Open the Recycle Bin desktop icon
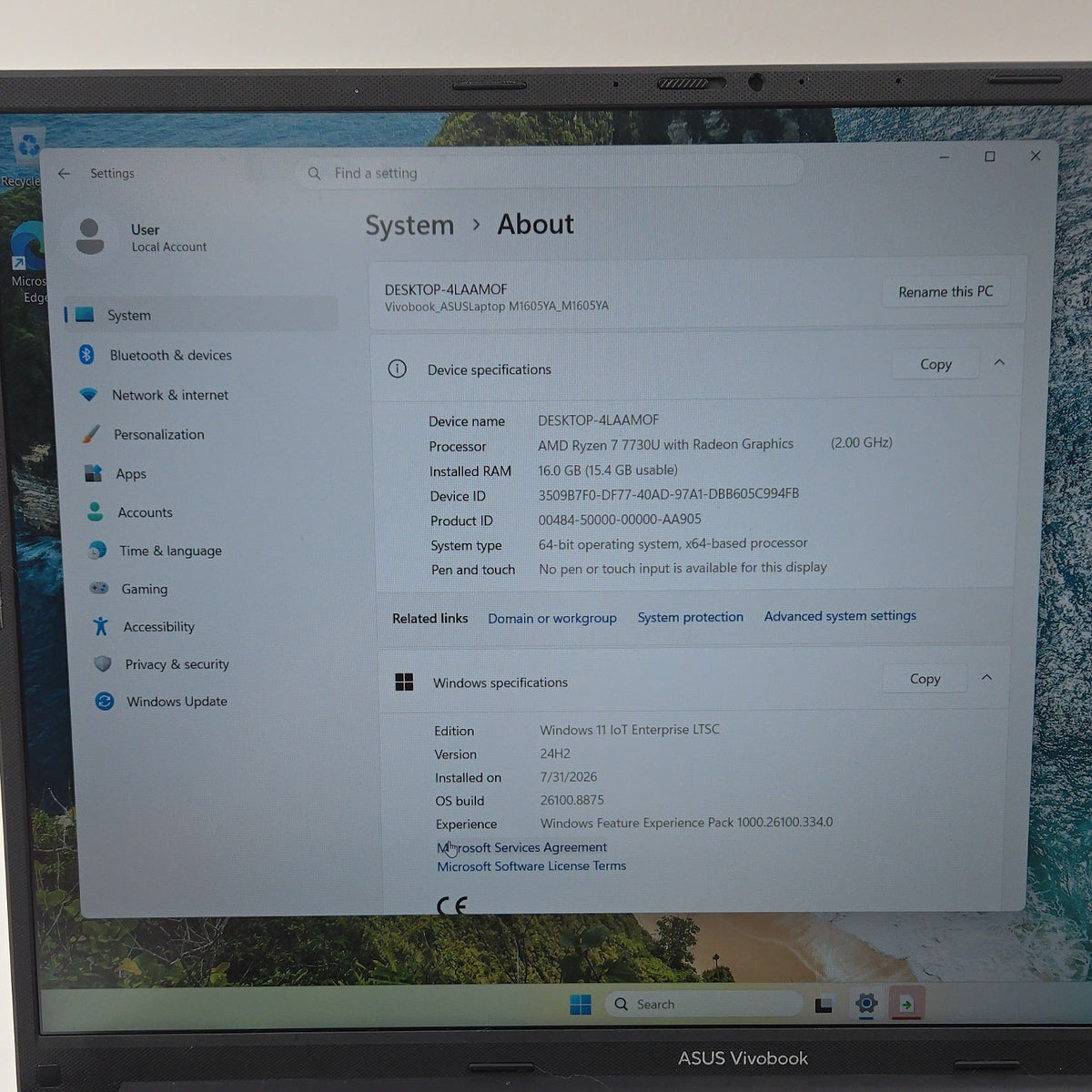The width and height of the screenshot is (1092, 1092). (25, 155)
